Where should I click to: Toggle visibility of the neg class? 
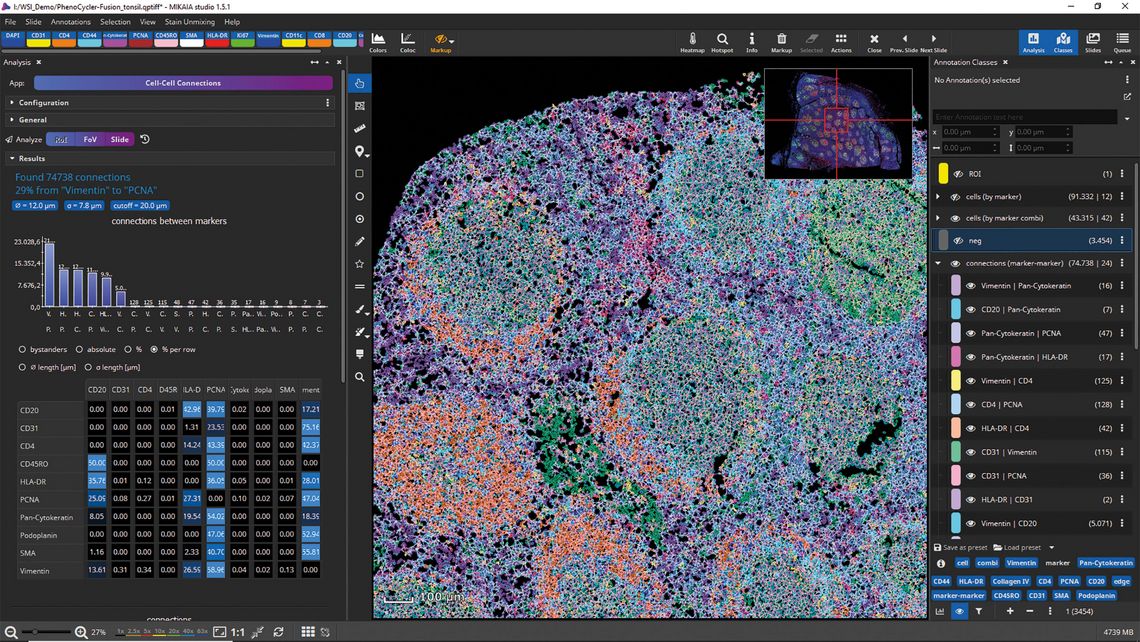click(x=958, y=241)
